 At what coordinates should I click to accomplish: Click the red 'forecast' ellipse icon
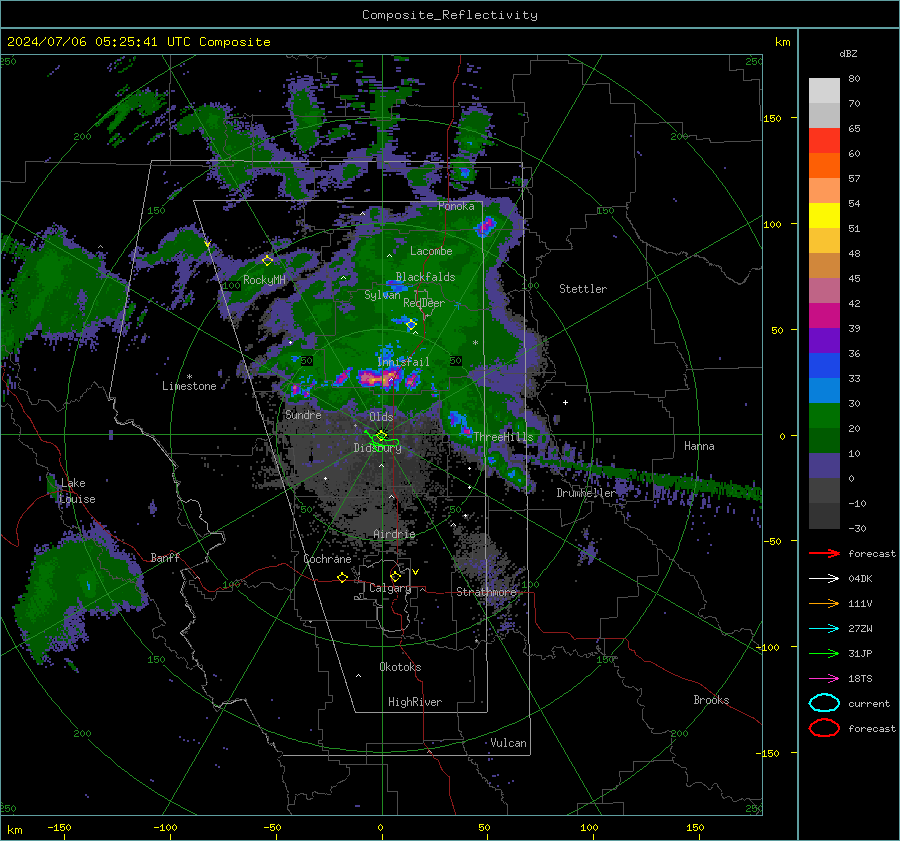pyautogui.click(x=824, y=728)
